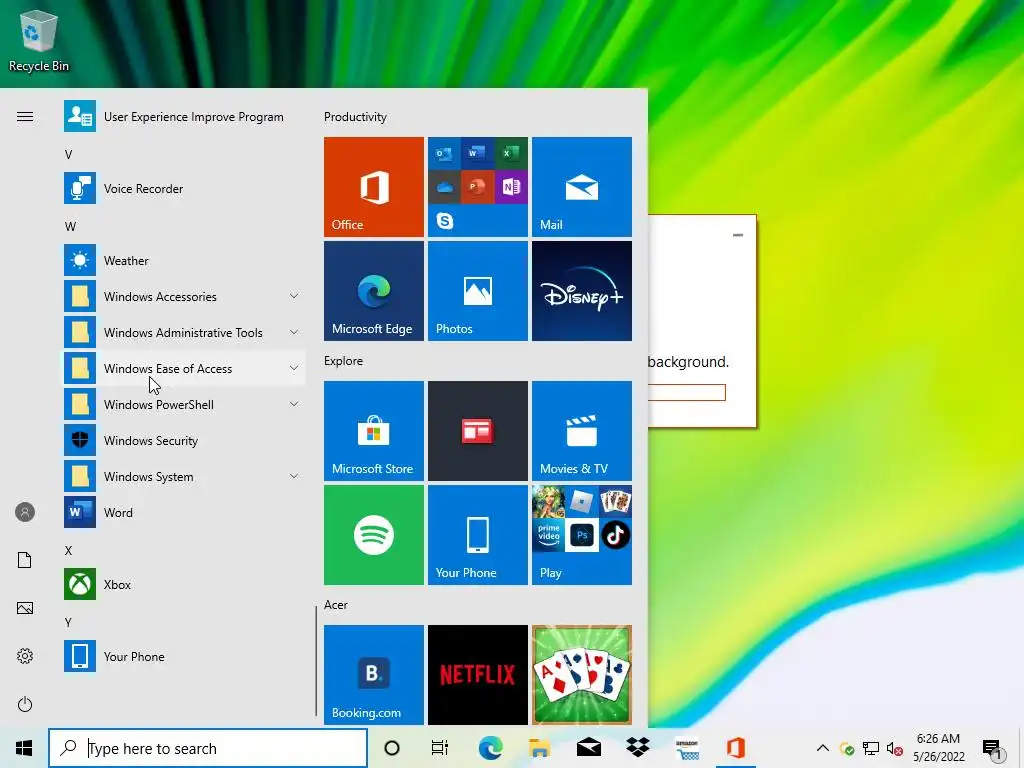Expand Windows Ease of Access chevron

click(294, 368)
